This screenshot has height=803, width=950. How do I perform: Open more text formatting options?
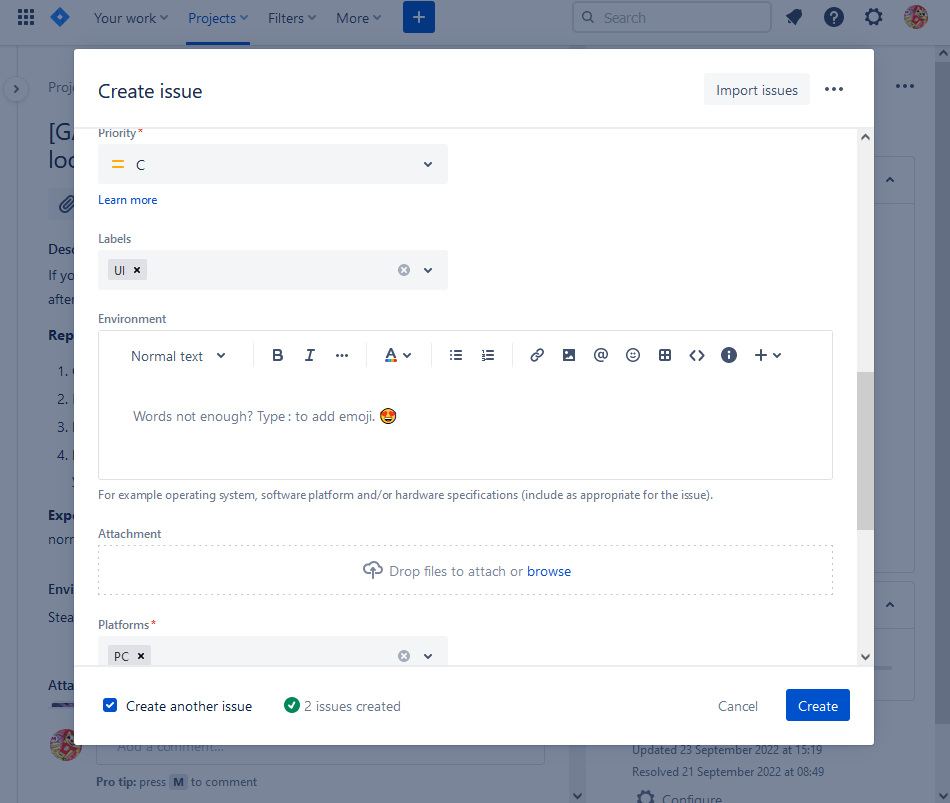click(342, 356)
